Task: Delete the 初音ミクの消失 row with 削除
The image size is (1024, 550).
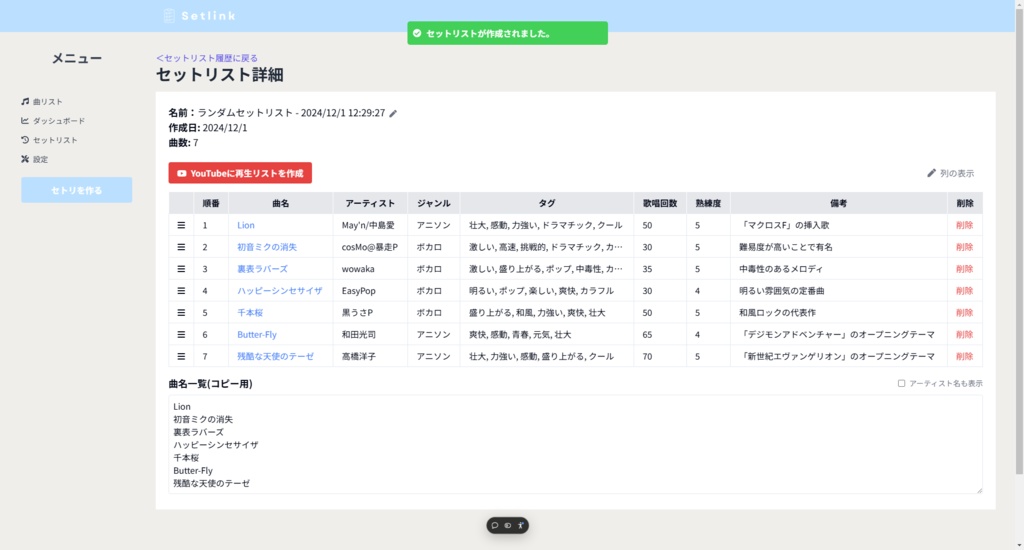Action: (x=964, y=247)
